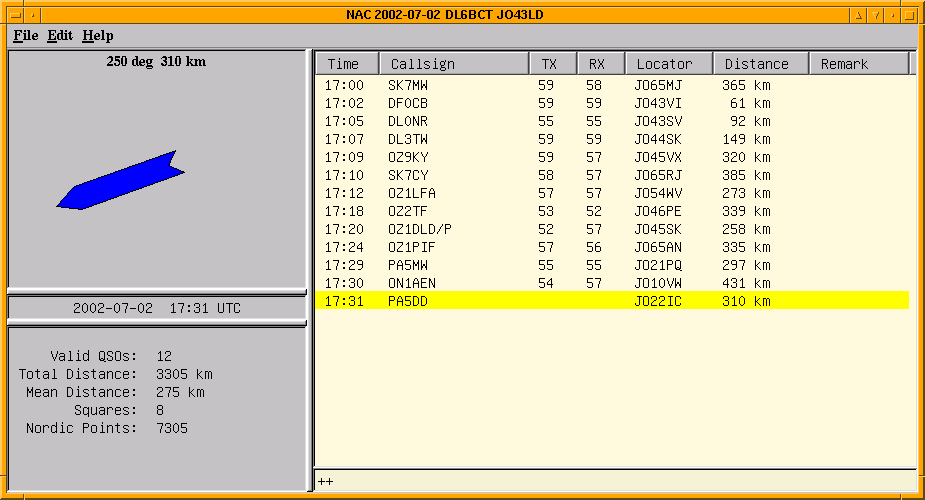Click the JO46PE locator cell
Image resolution: width=925 pixels, height=500 pixels.
658,211
